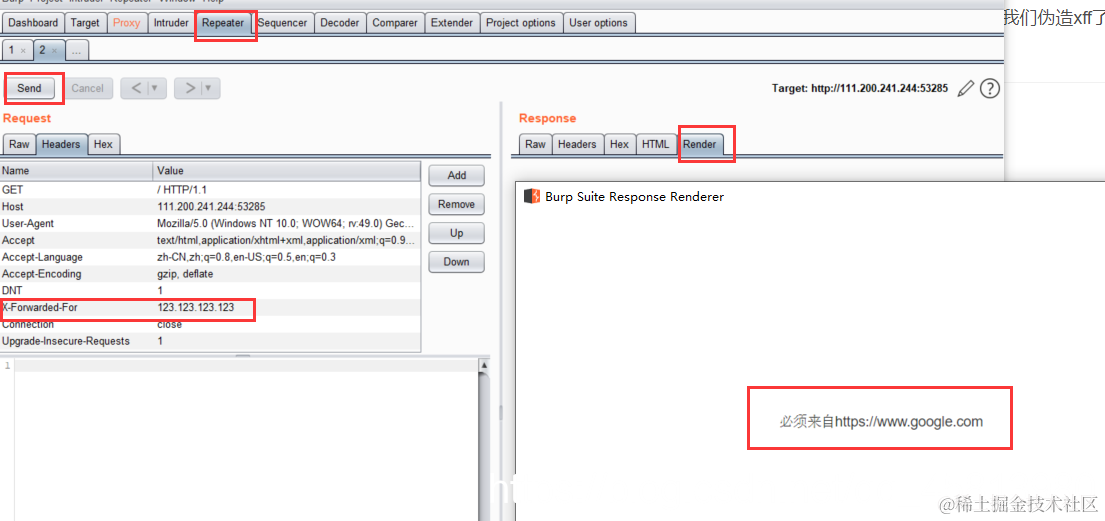Select the Connection header row
1105x521 pixels.
coord(210,324)
